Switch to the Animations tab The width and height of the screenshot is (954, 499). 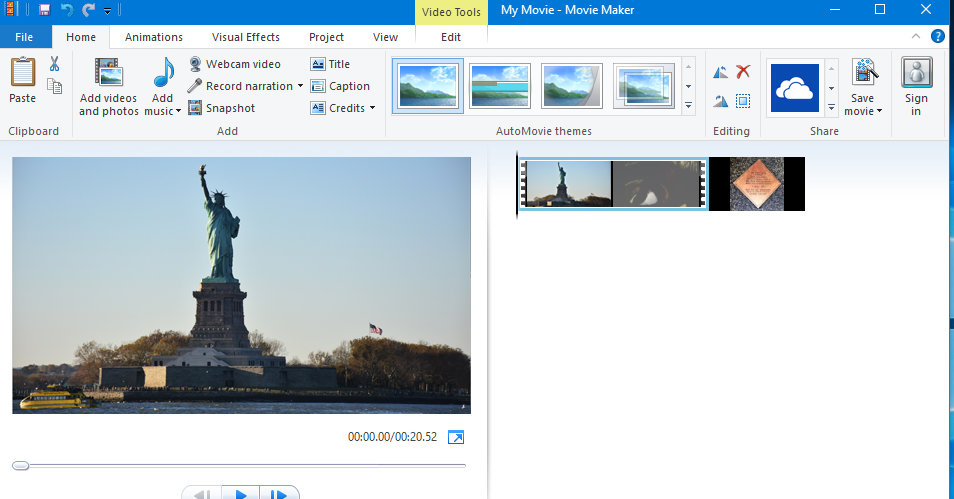(x=154, y=37)
